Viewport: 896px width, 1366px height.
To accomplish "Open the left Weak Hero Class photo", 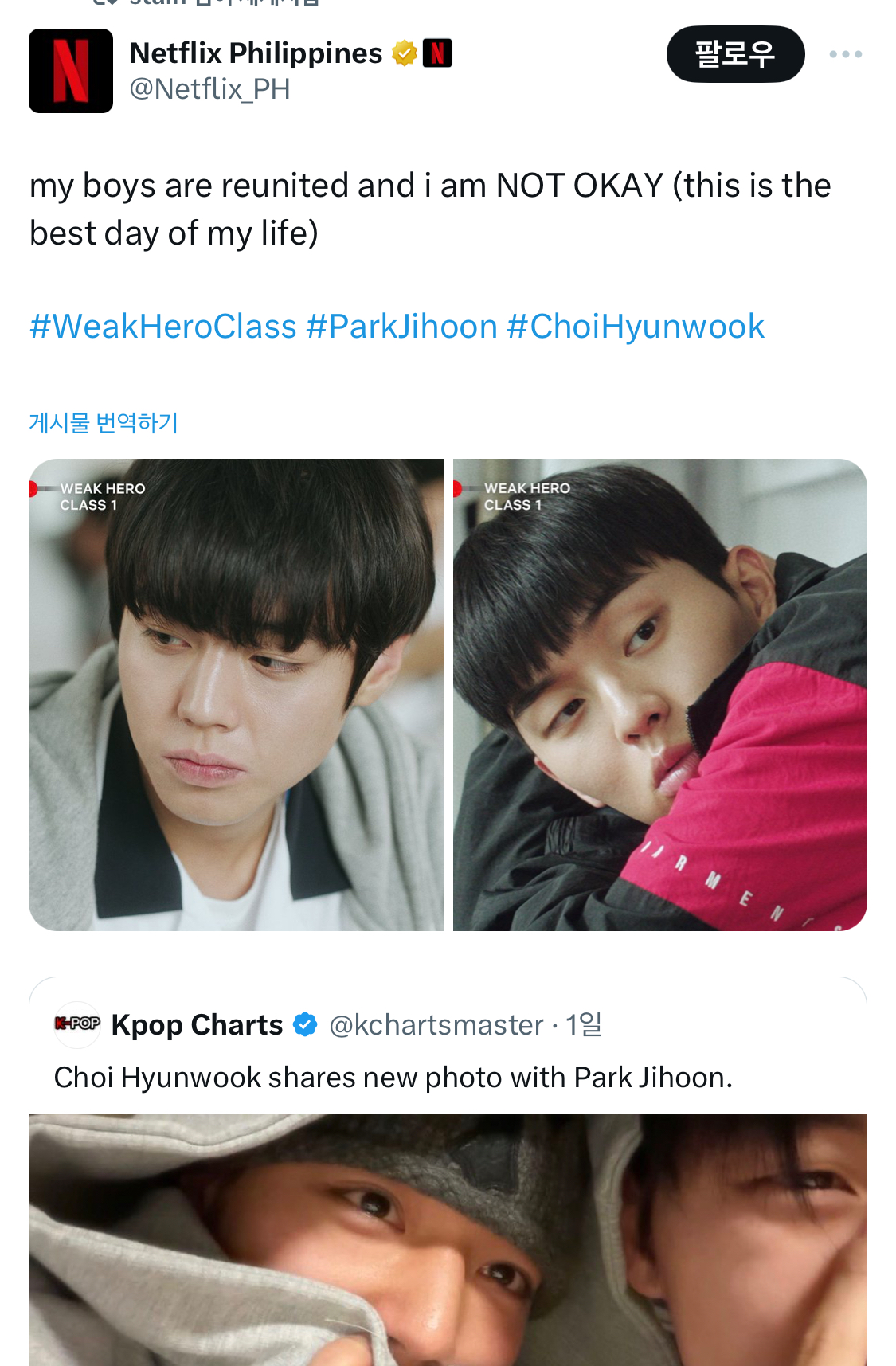I will 236,695.
